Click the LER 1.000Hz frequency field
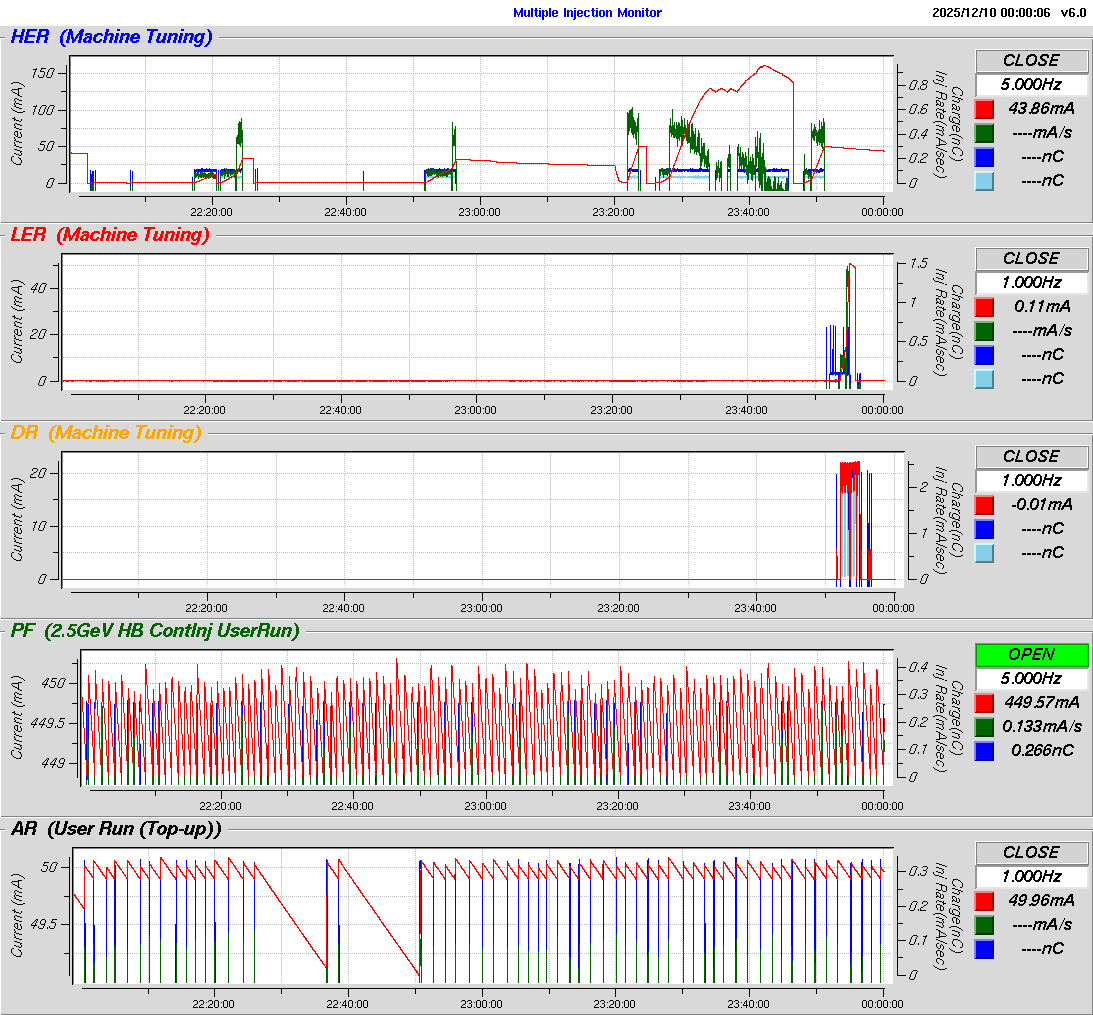This screenshot has width=1093, height=1015. 1031,283
